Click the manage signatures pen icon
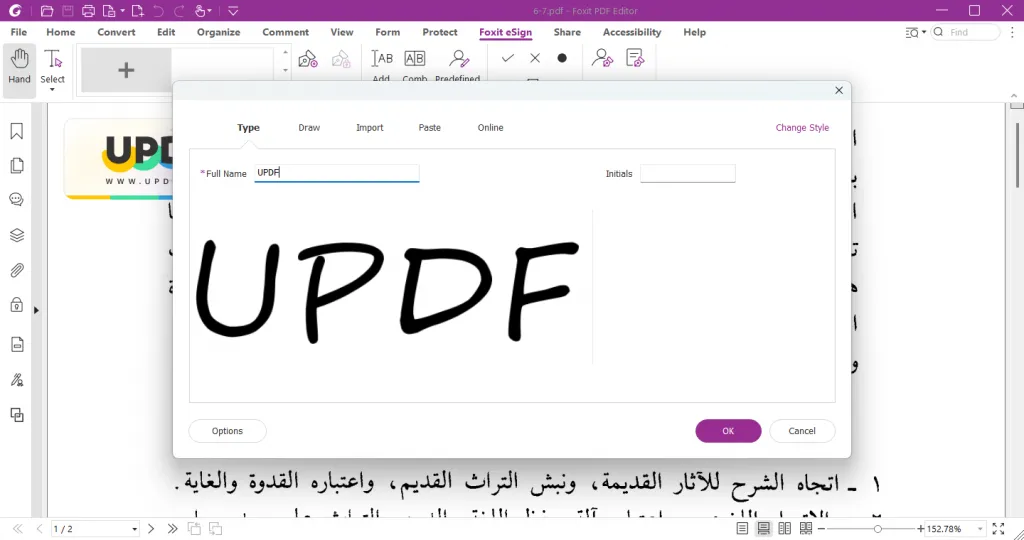This screenshot has height=540, width=1024. coord(308,59)
